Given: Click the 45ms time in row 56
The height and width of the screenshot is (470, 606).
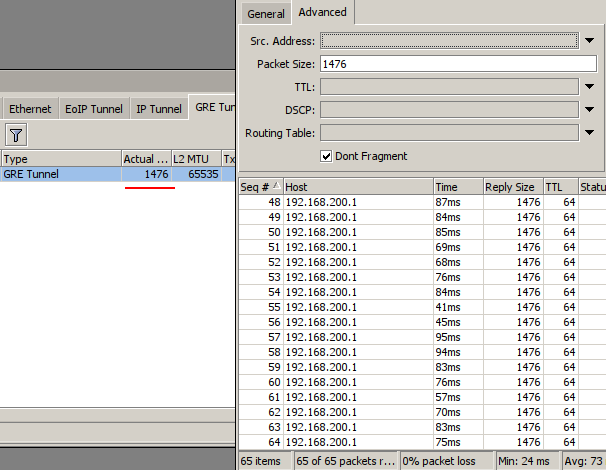Looking at the screenshot, I should click(448, 322).
